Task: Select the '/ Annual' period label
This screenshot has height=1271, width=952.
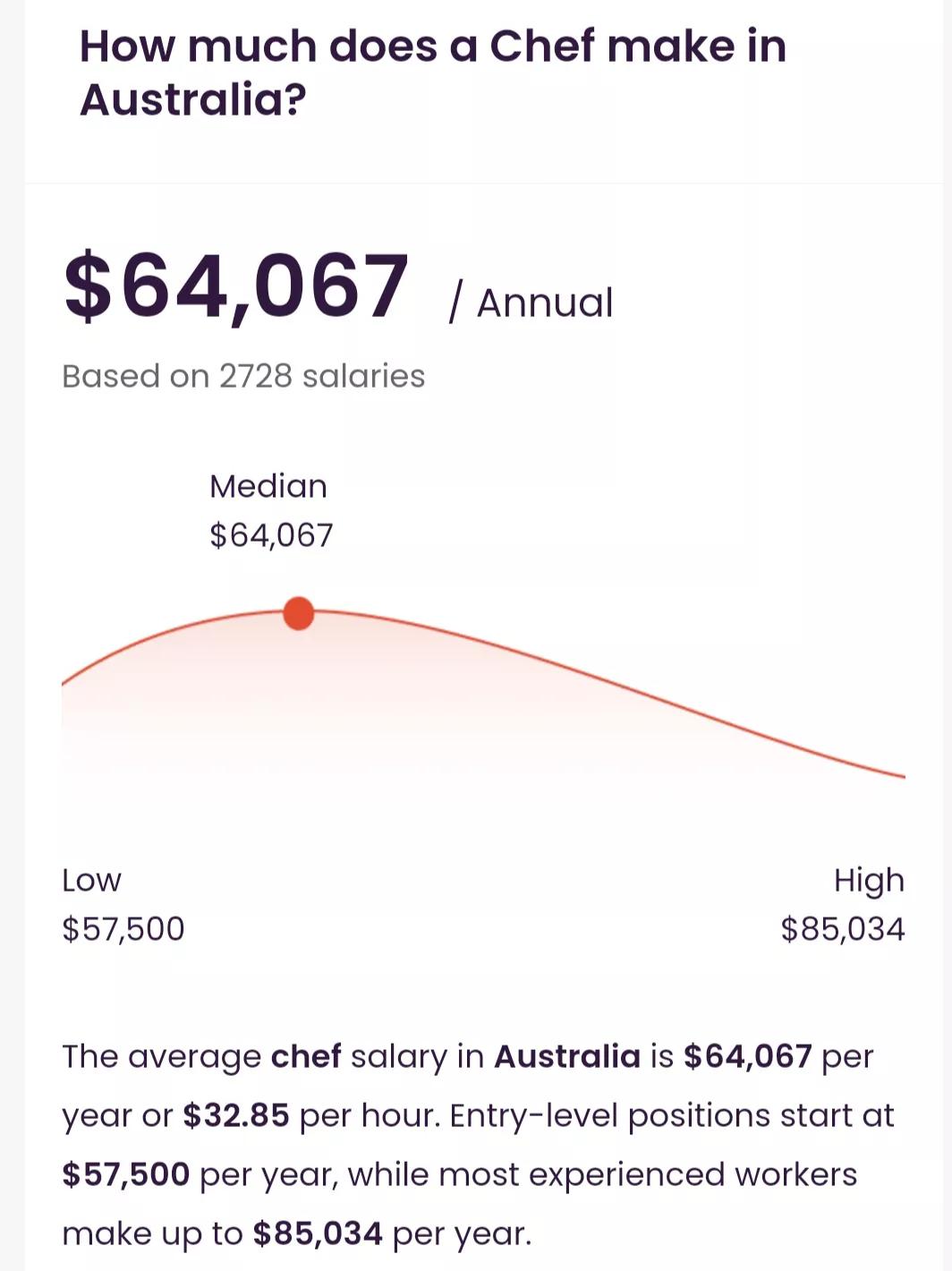Action: (x=531, y=303)
